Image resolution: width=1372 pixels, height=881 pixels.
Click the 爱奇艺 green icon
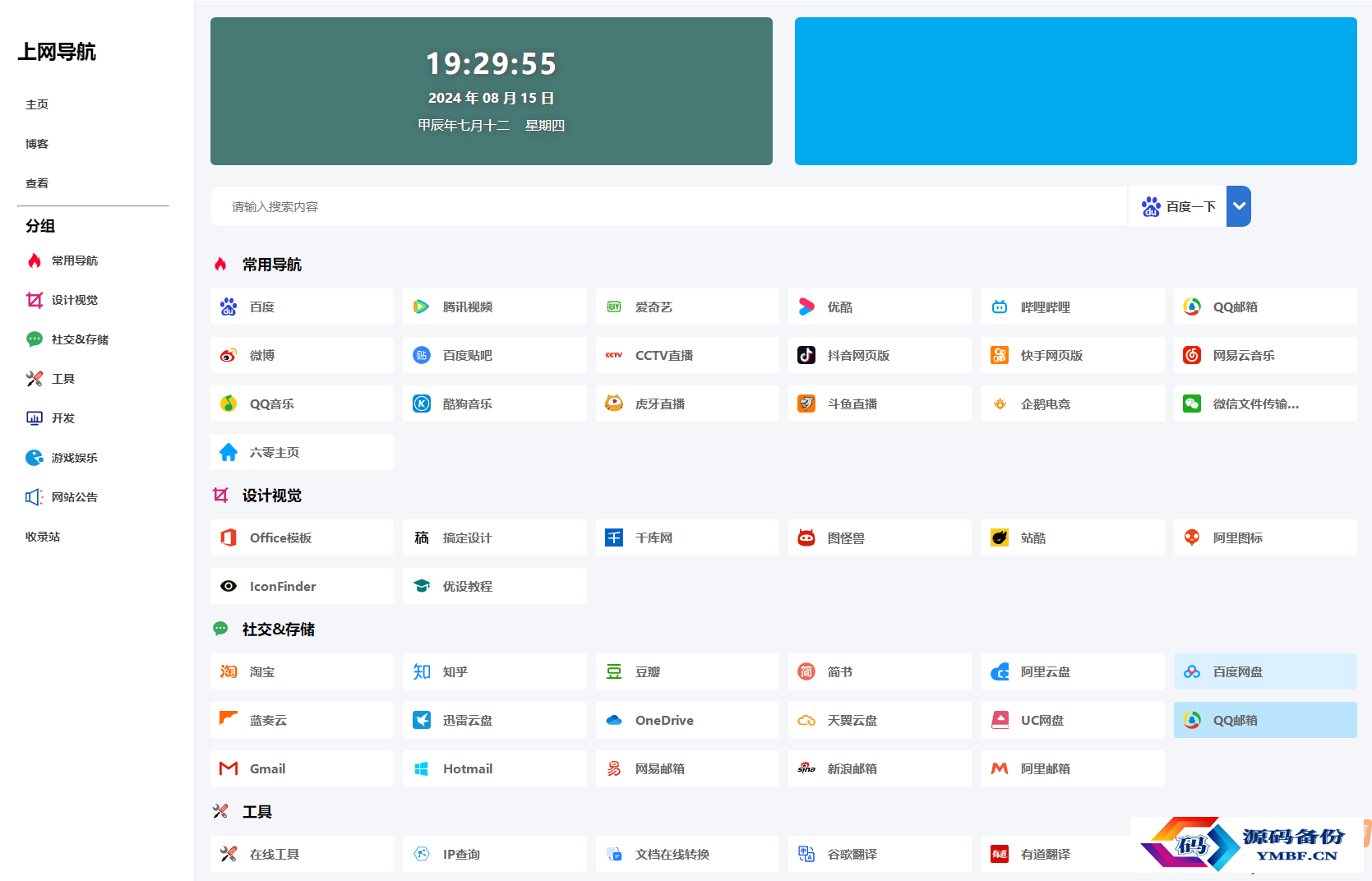tap(614, 307)
